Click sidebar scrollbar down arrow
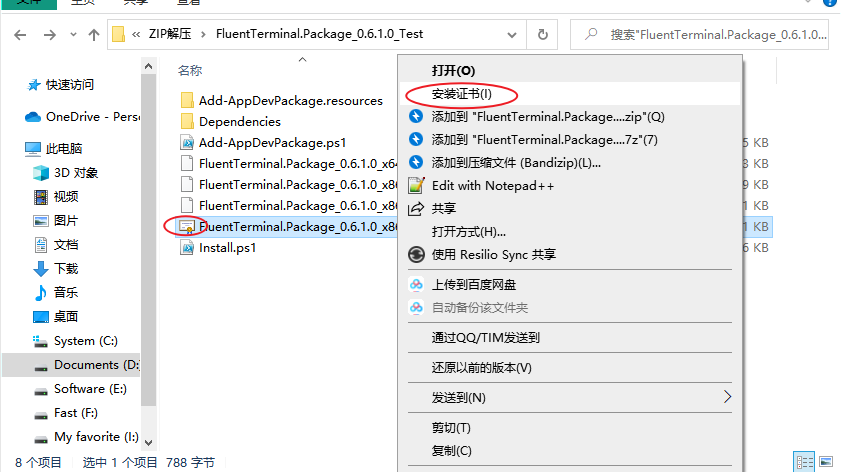 point(149,442)
